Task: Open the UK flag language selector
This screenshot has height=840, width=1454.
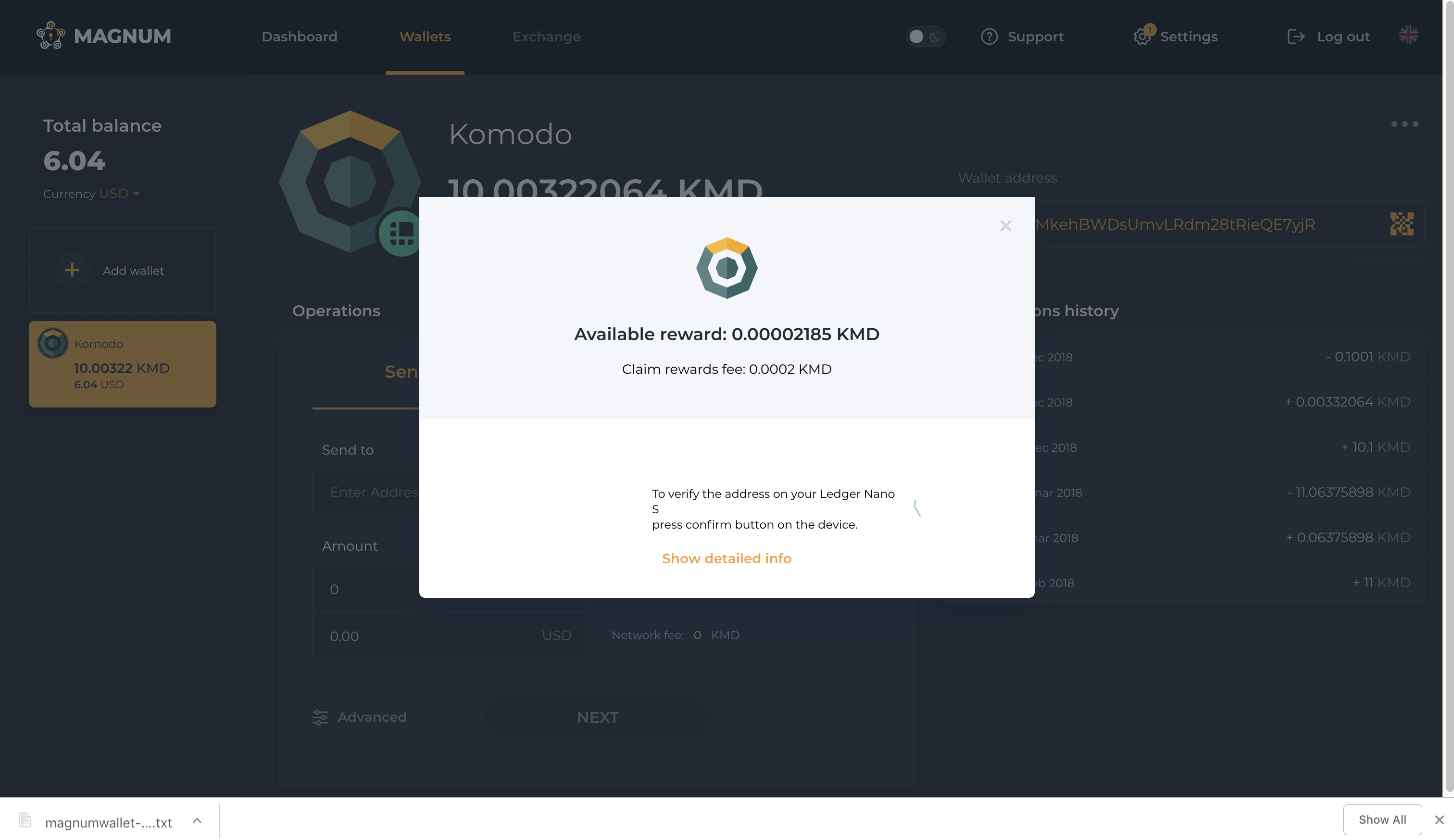Action: [x=1408, y=35]
